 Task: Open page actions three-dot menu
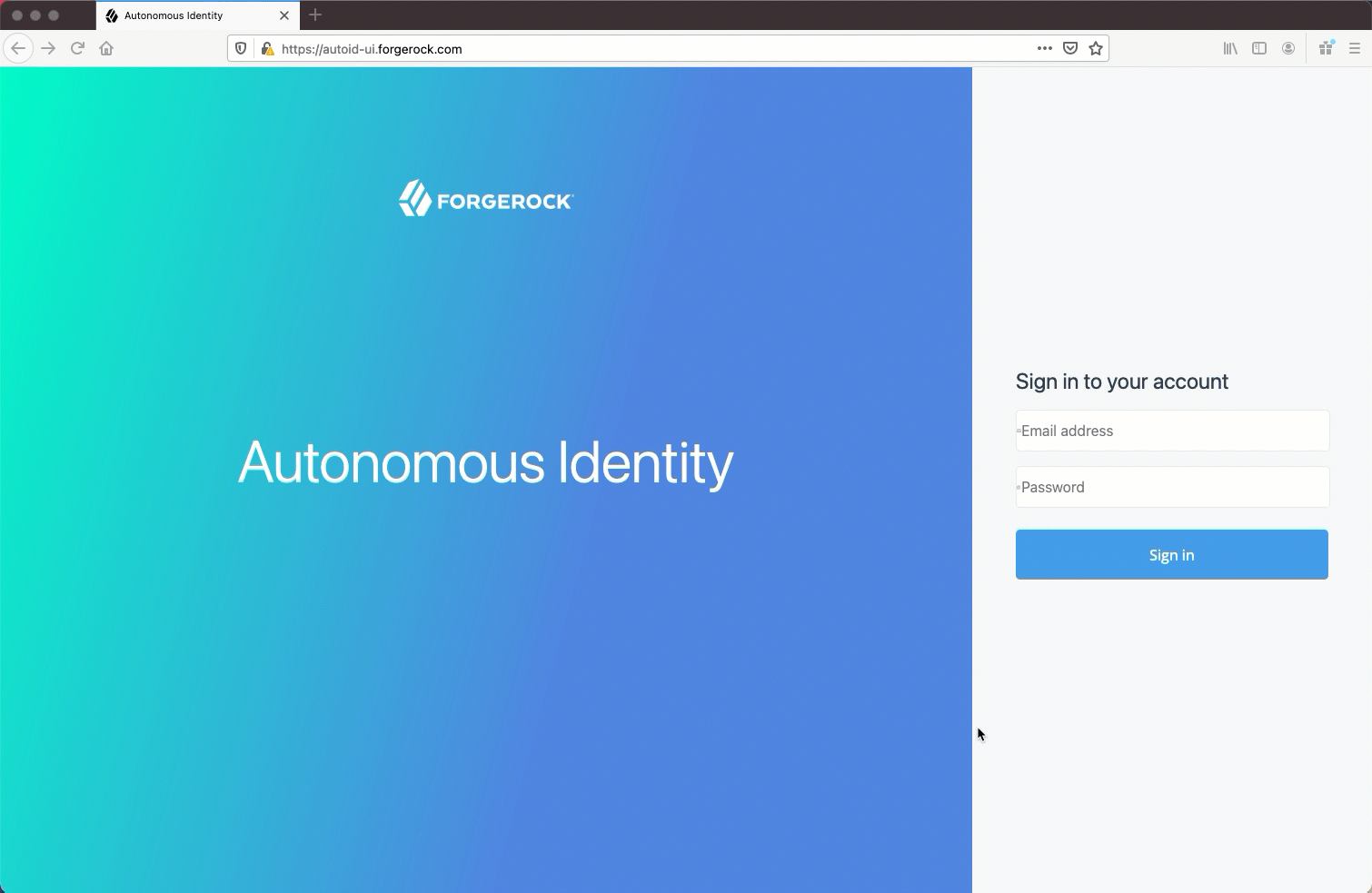pyautogui.click(x=1045, y=49)
